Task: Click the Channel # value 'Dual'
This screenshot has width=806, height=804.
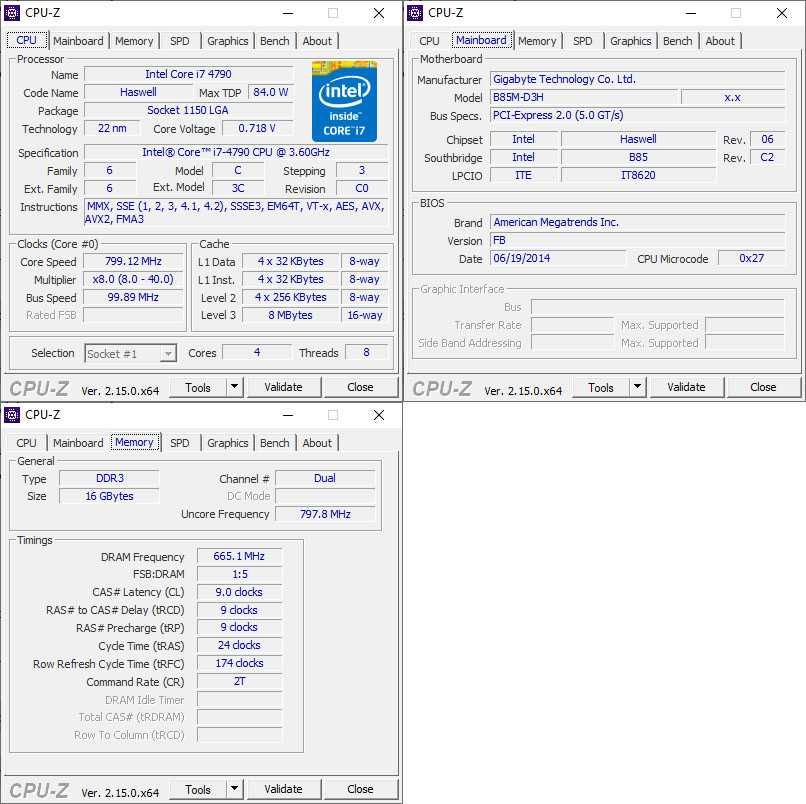Action: [x=325, y=478]
